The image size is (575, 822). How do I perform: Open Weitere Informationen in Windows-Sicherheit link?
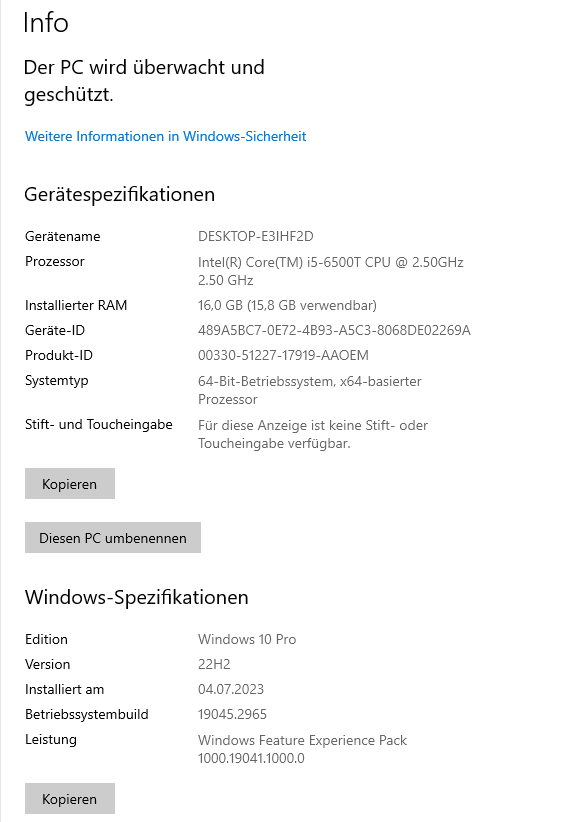166,136
